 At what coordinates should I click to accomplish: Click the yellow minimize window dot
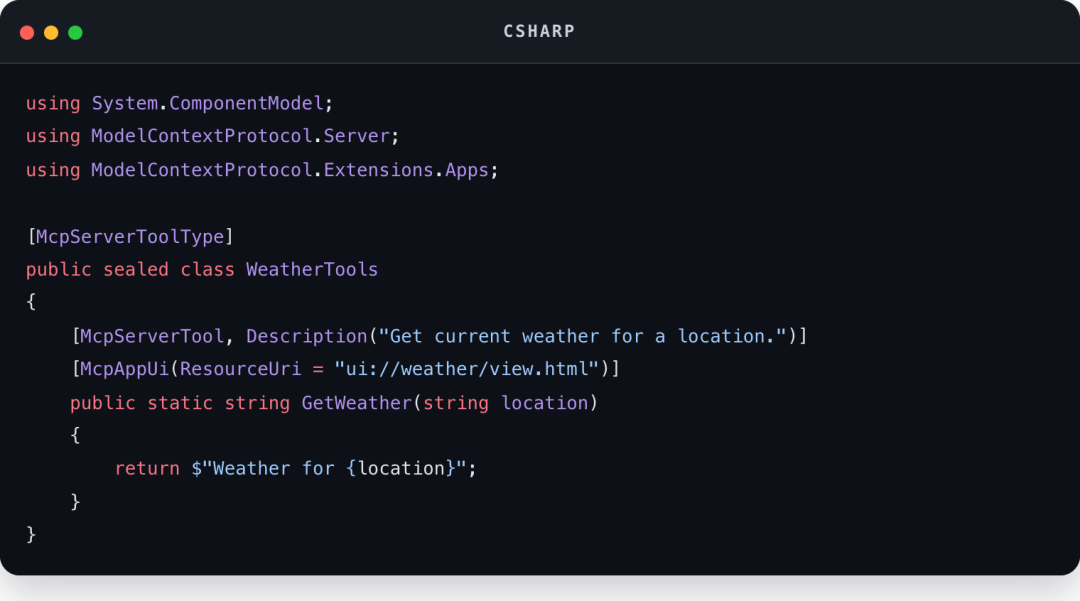click(x=51, y=32)
